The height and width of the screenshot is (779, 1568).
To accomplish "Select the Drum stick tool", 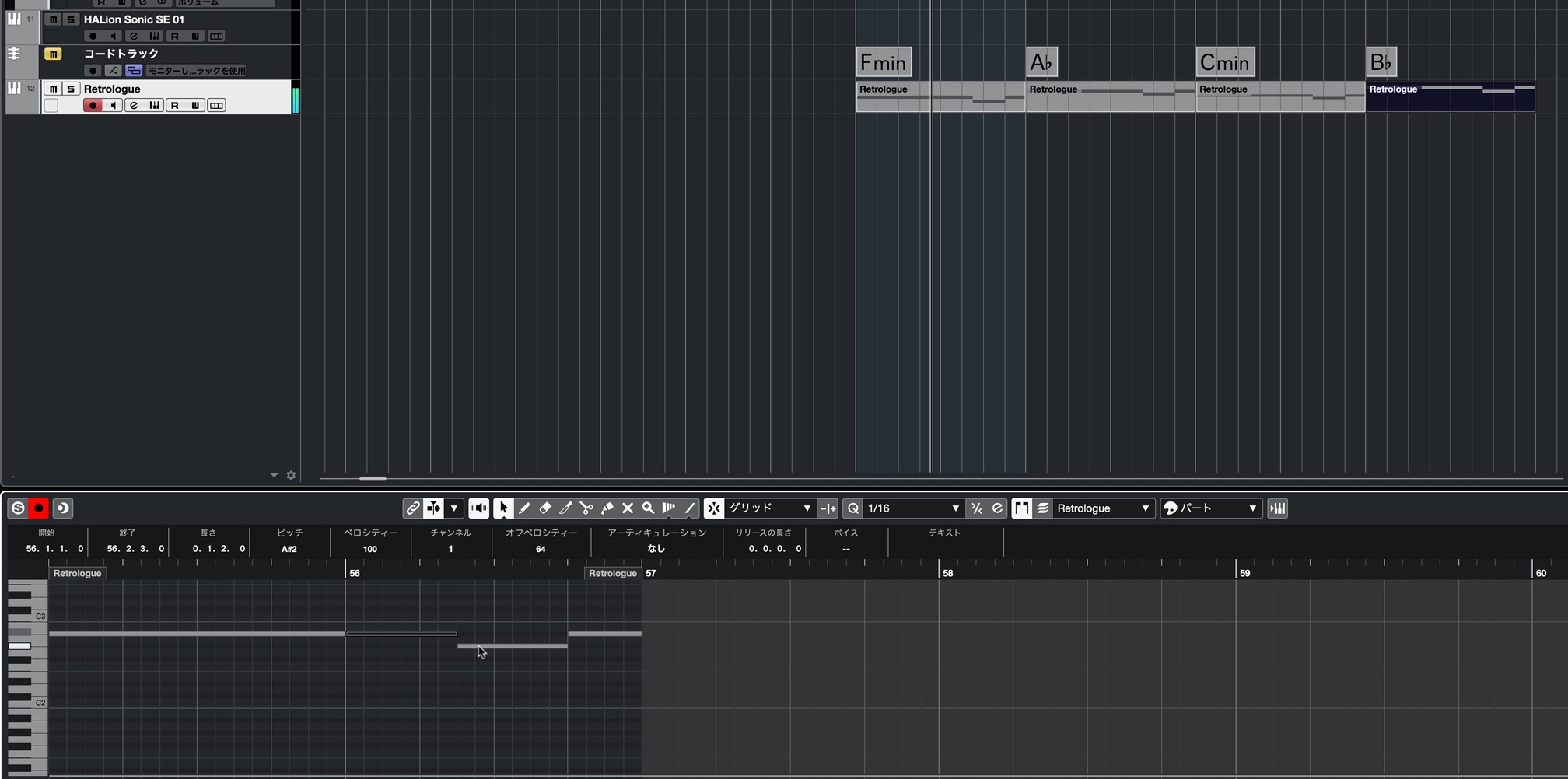I will [x=669, y=508].
